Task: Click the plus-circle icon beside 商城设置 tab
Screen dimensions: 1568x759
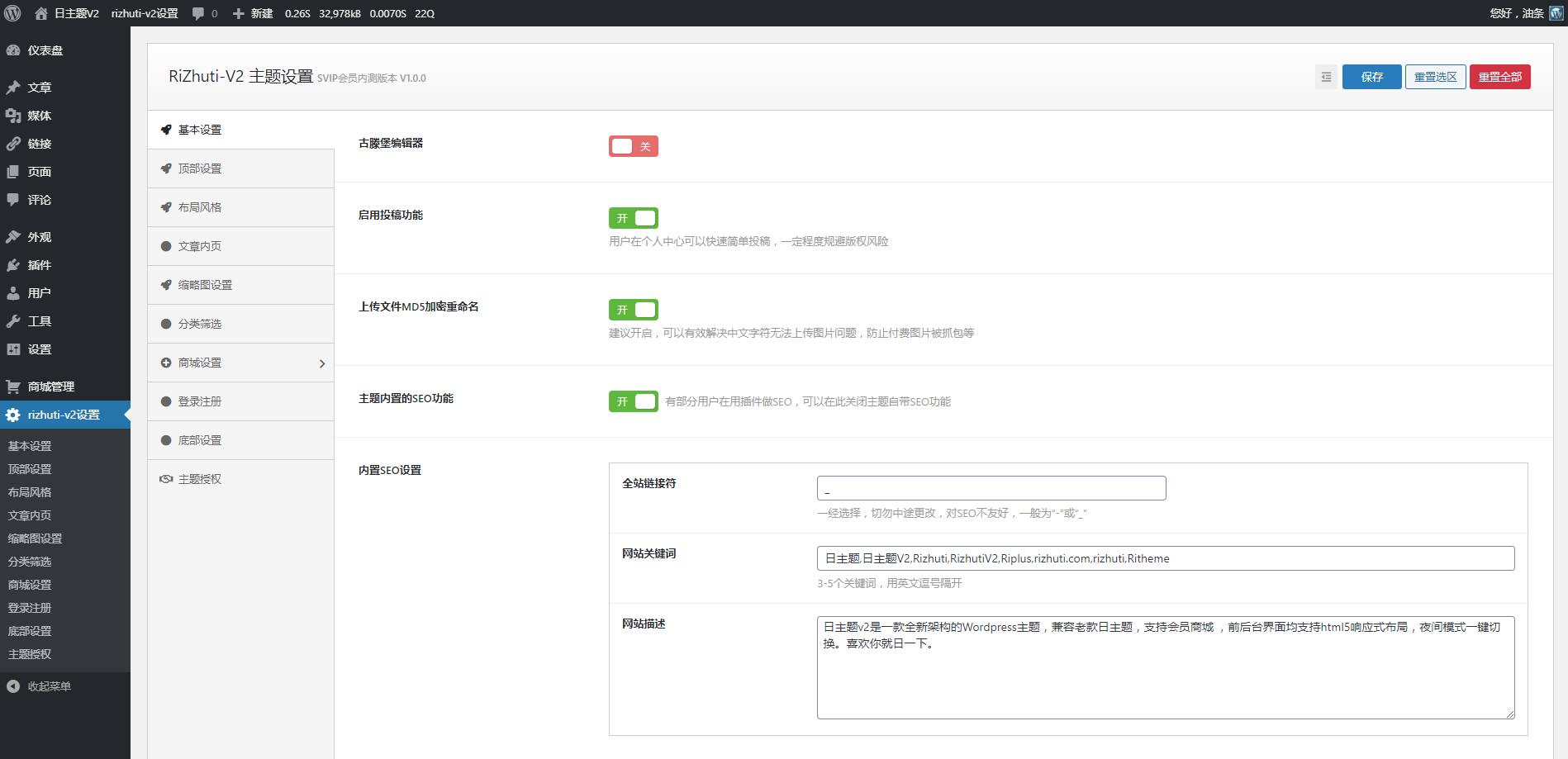Action: click(x=166, y=363)
